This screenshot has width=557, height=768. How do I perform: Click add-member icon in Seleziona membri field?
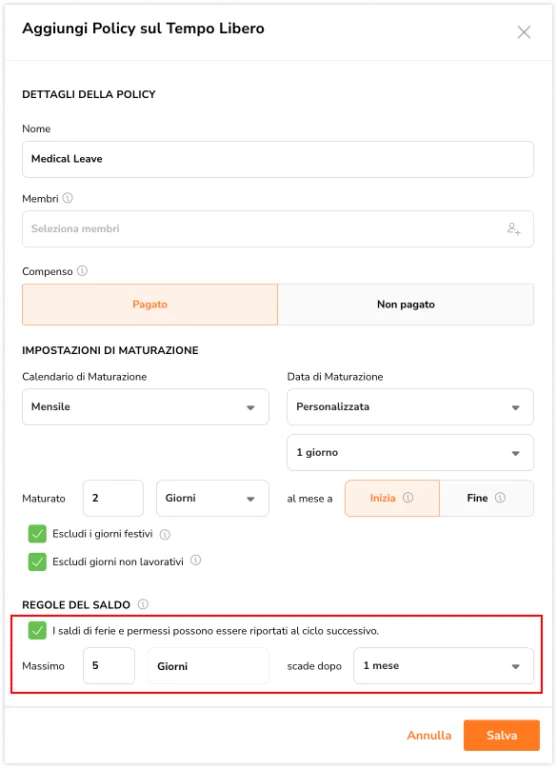coord(513,229)
